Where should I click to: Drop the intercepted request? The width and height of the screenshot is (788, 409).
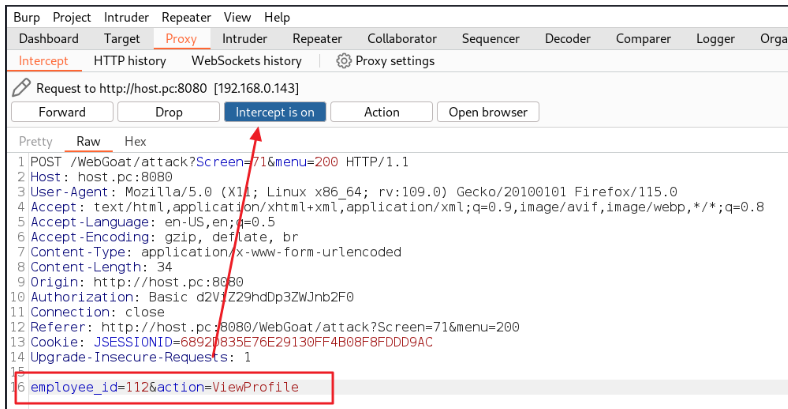[169, 112]
